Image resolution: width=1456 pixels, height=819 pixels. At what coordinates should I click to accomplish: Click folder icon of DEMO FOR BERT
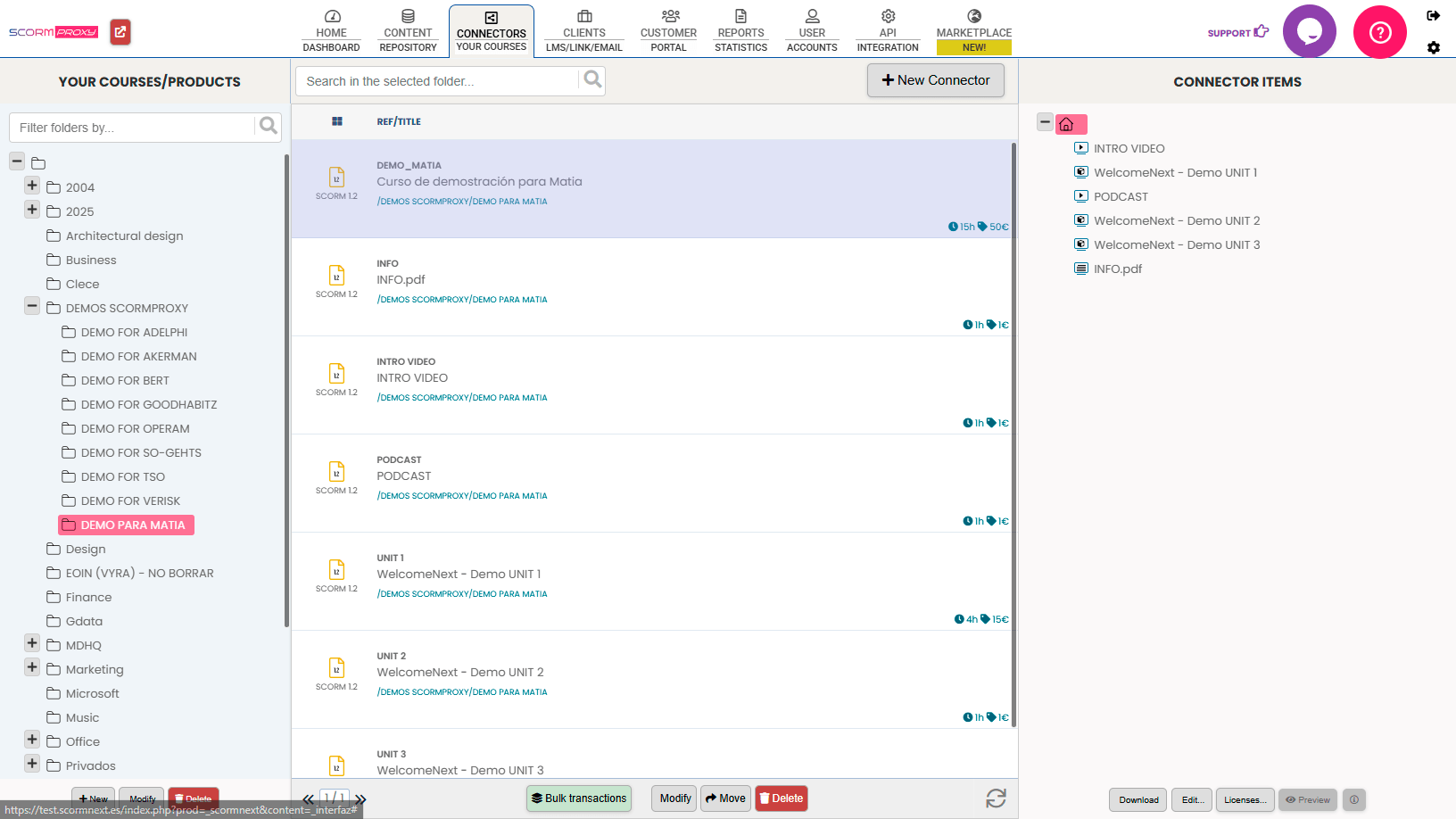coord(69,380)
